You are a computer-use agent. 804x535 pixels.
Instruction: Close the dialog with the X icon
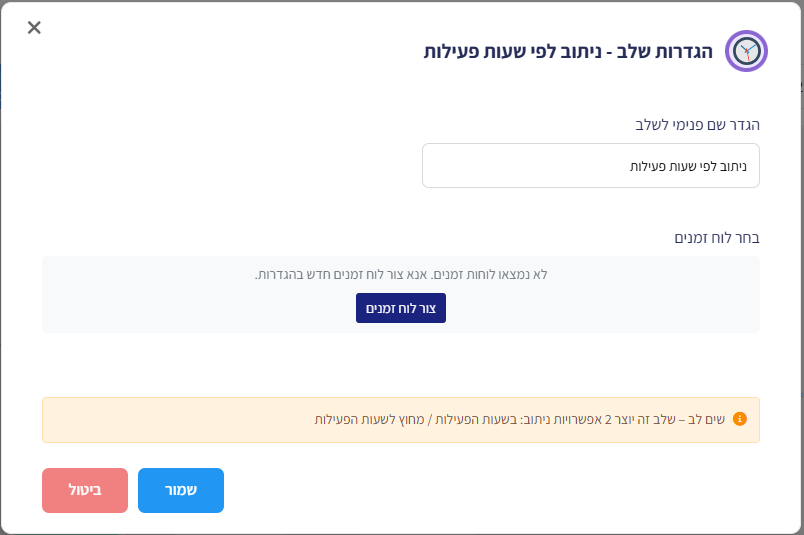tap(34, 27)
